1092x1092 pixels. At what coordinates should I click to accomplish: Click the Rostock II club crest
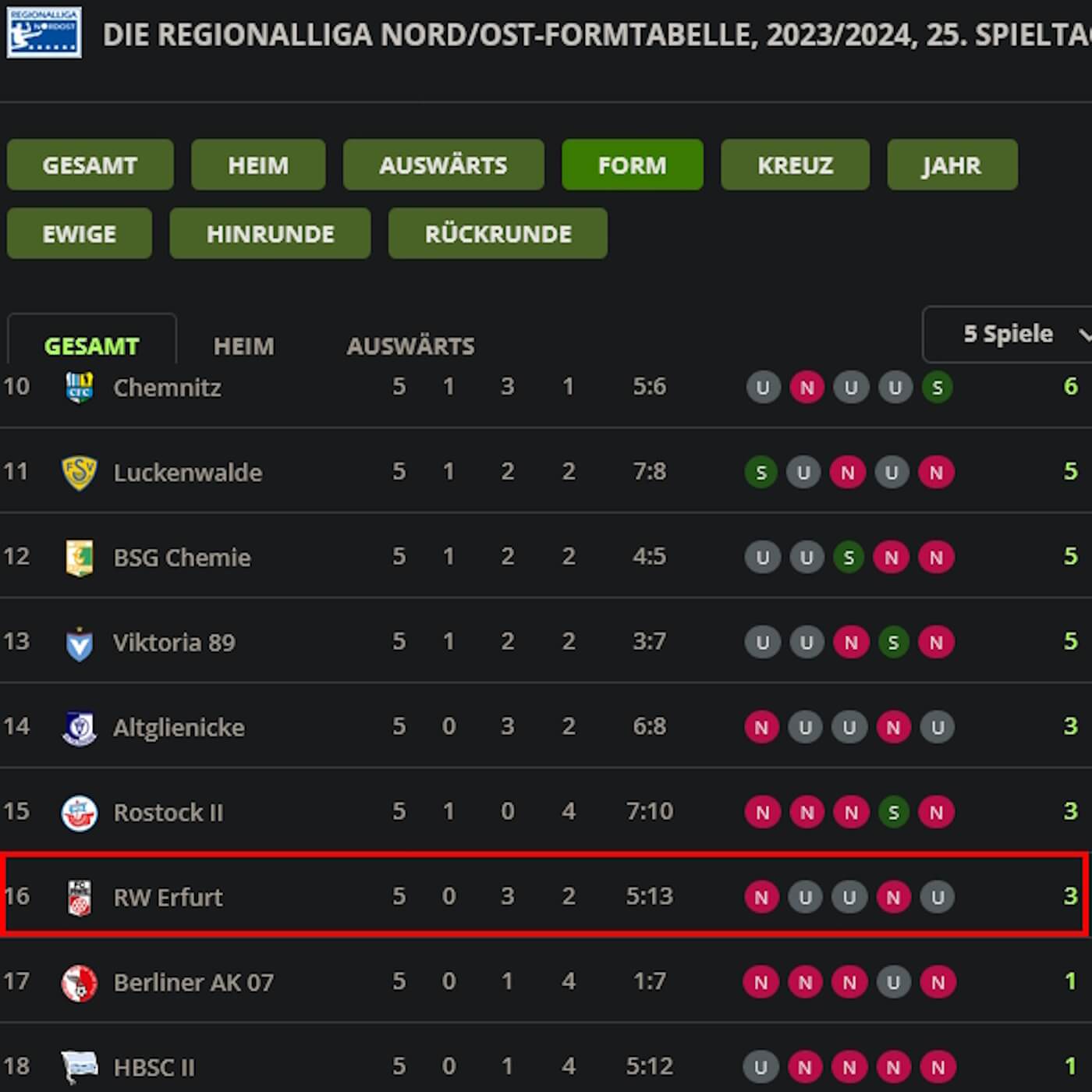tap(79, 812)
